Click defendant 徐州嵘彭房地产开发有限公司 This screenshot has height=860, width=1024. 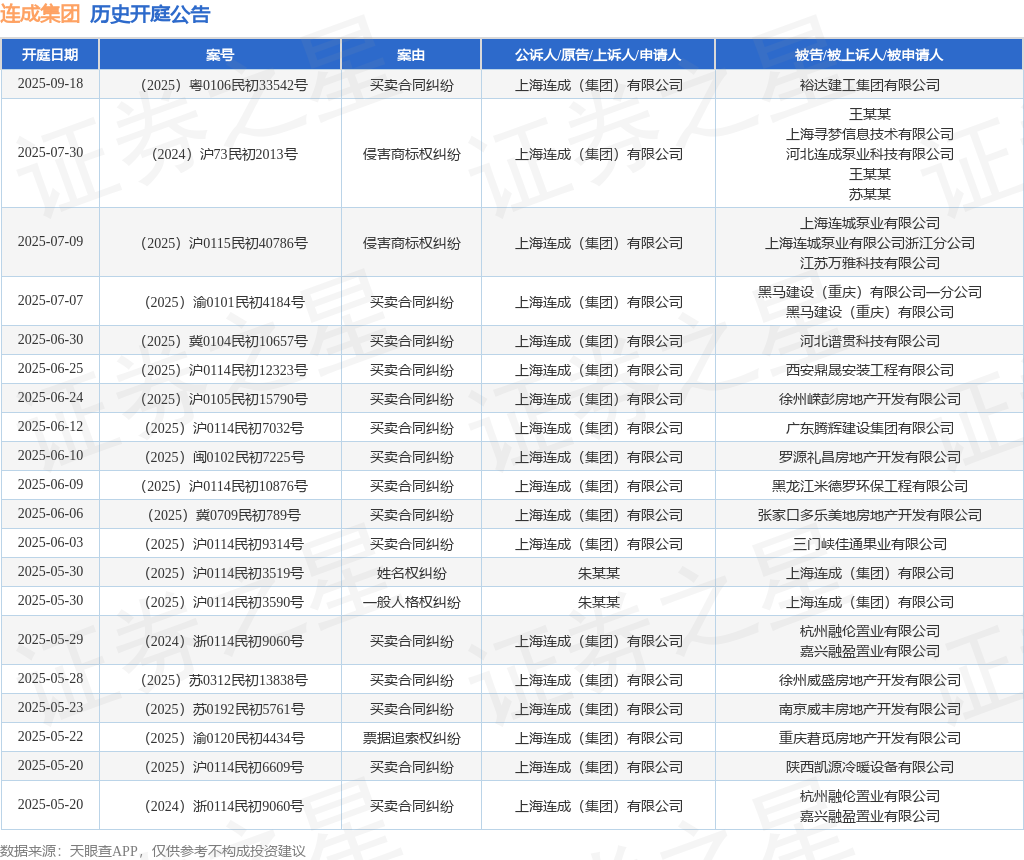(x=869, y=399)
